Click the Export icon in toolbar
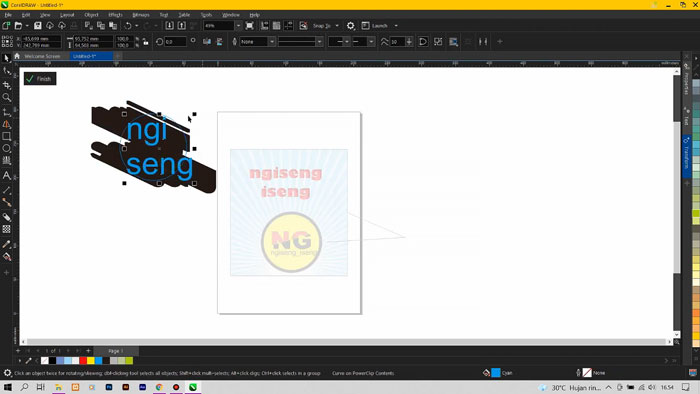Image resolution: width=700 pixels, height=394 pixels. point(182,26)
